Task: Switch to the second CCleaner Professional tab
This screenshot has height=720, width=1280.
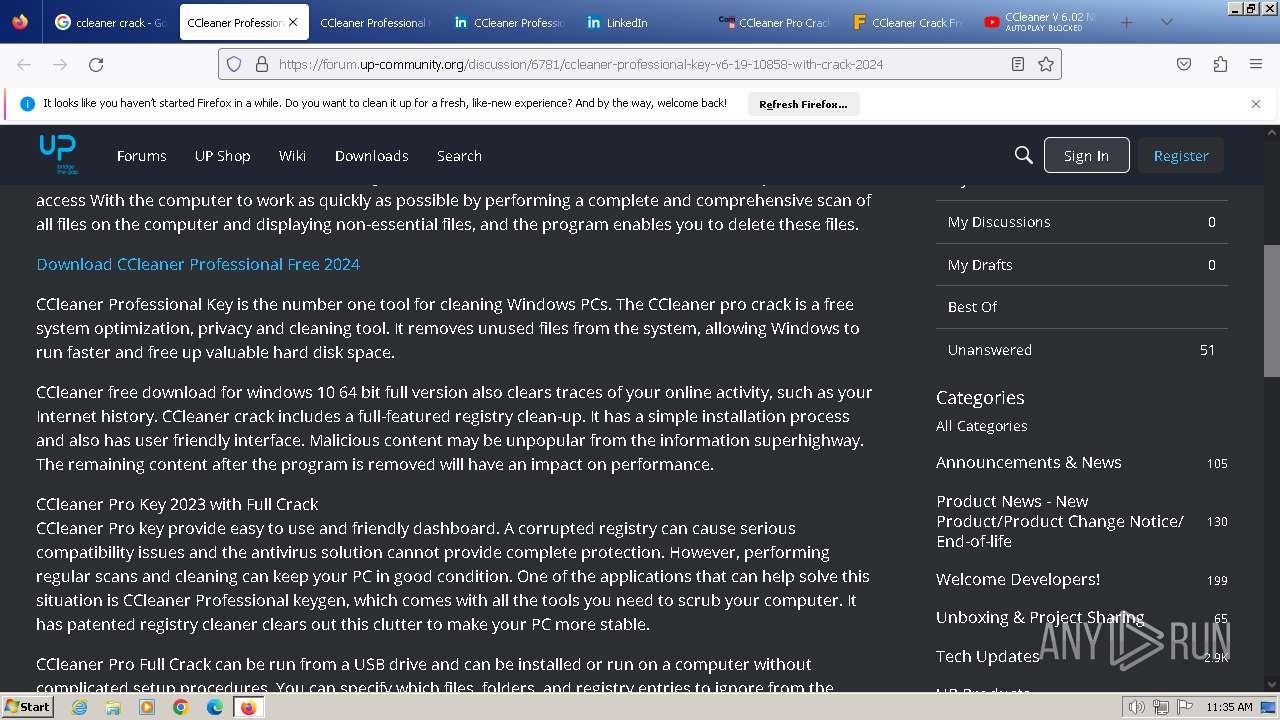Action: [375, 22]
